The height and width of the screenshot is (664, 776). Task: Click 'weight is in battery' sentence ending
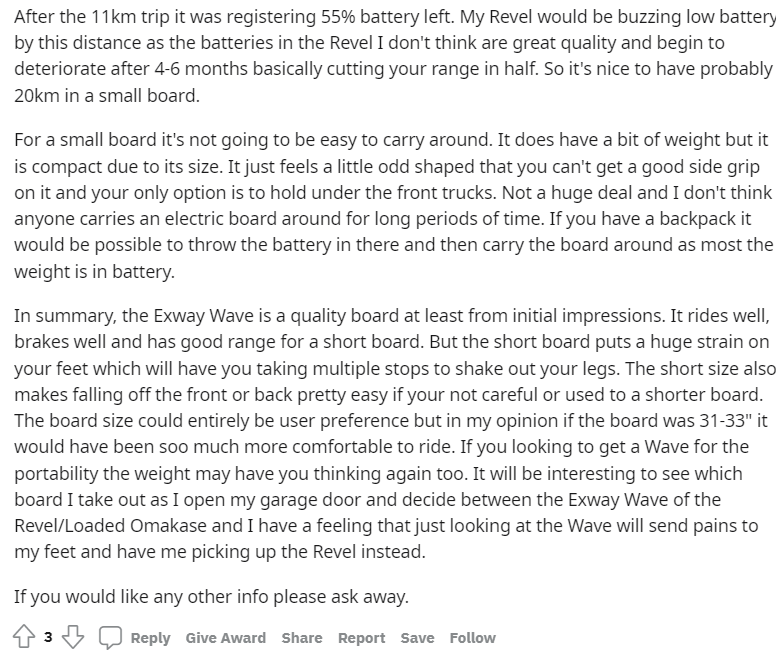95,271
